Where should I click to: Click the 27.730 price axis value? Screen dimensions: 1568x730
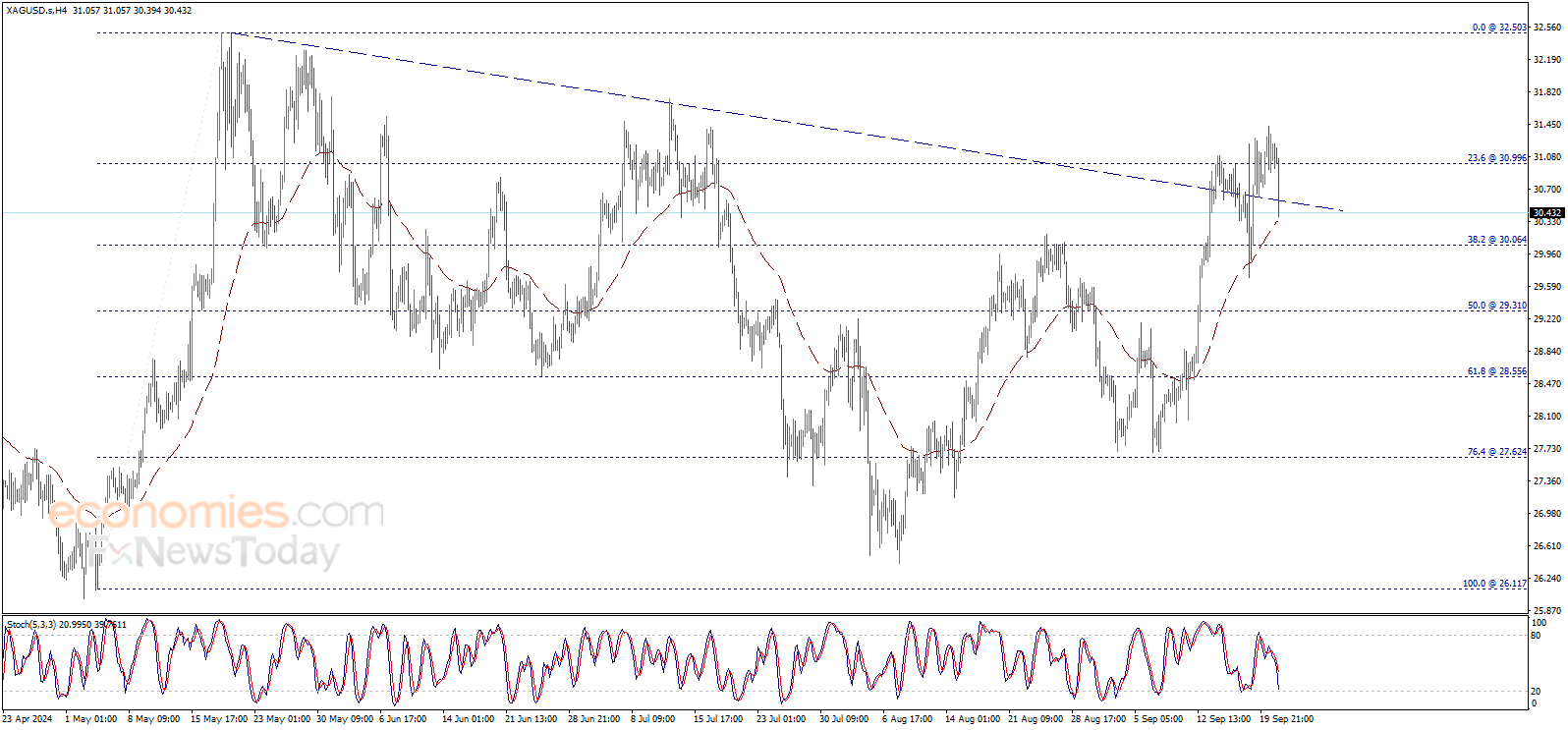click(x=1547, y=449)
